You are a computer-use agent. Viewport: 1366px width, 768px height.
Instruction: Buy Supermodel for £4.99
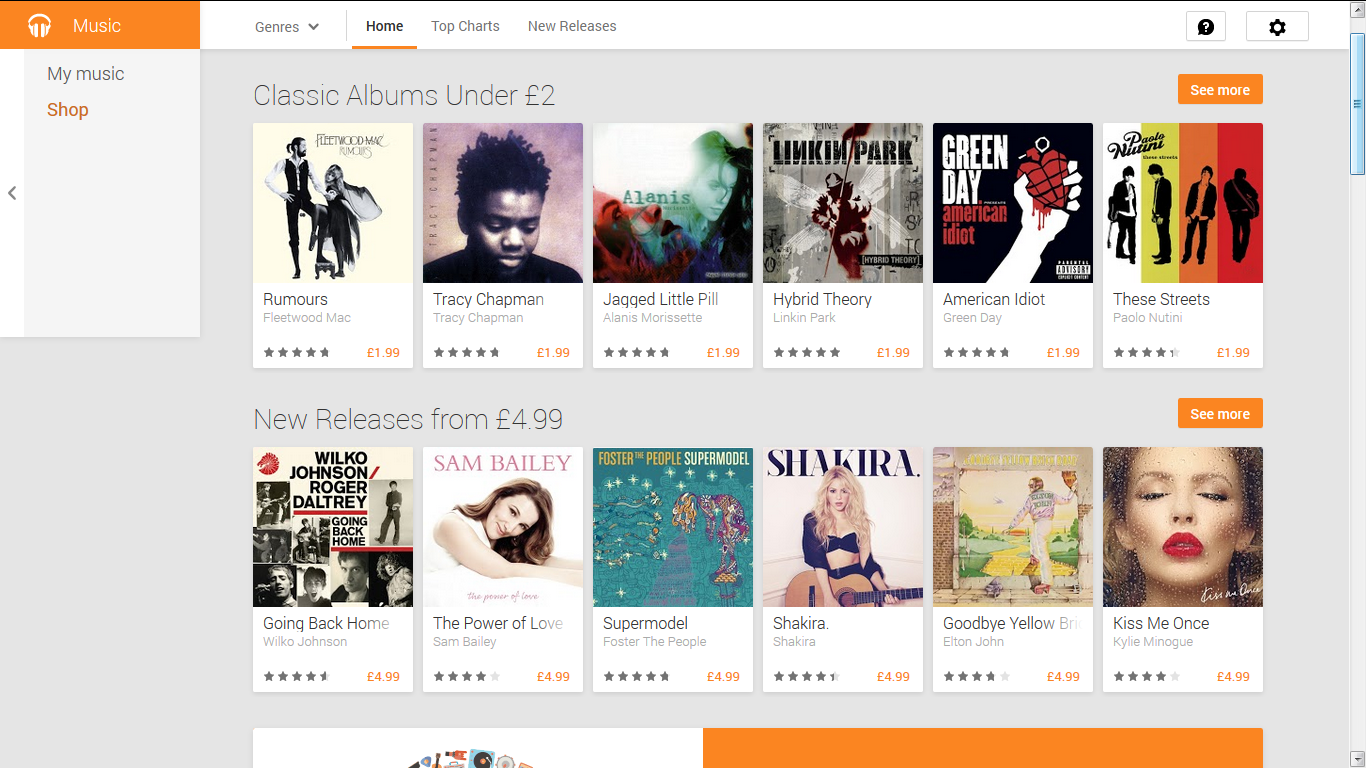point(723,677)
